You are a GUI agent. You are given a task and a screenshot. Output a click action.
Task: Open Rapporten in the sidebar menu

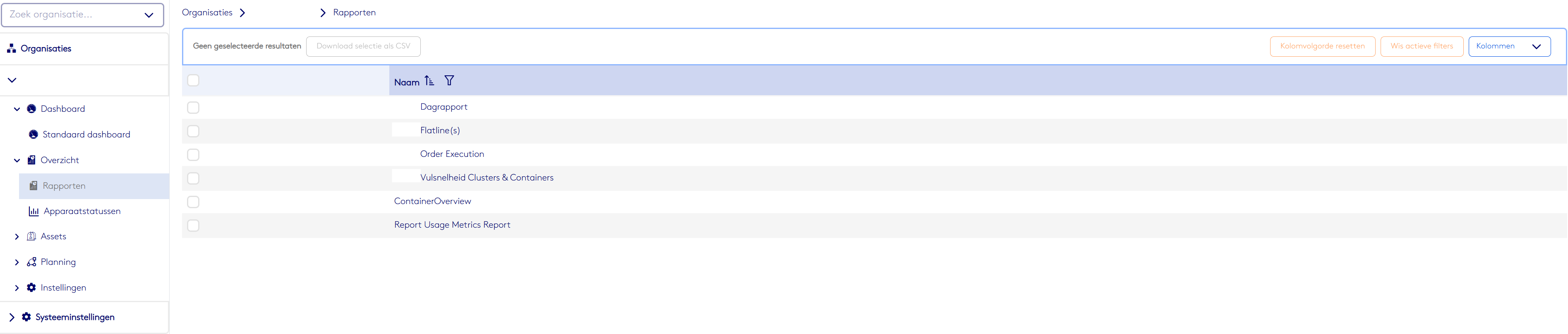64,186
